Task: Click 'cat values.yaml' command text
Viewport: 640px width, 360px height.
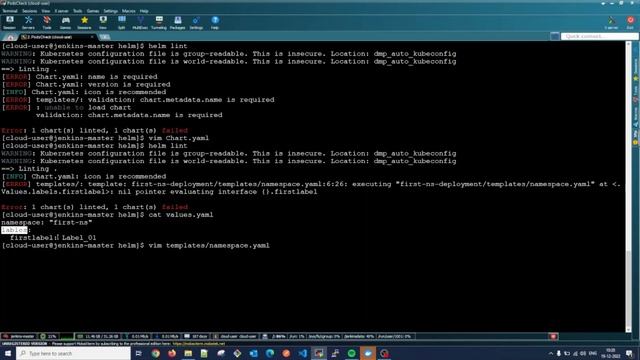Action: (181, 215)
